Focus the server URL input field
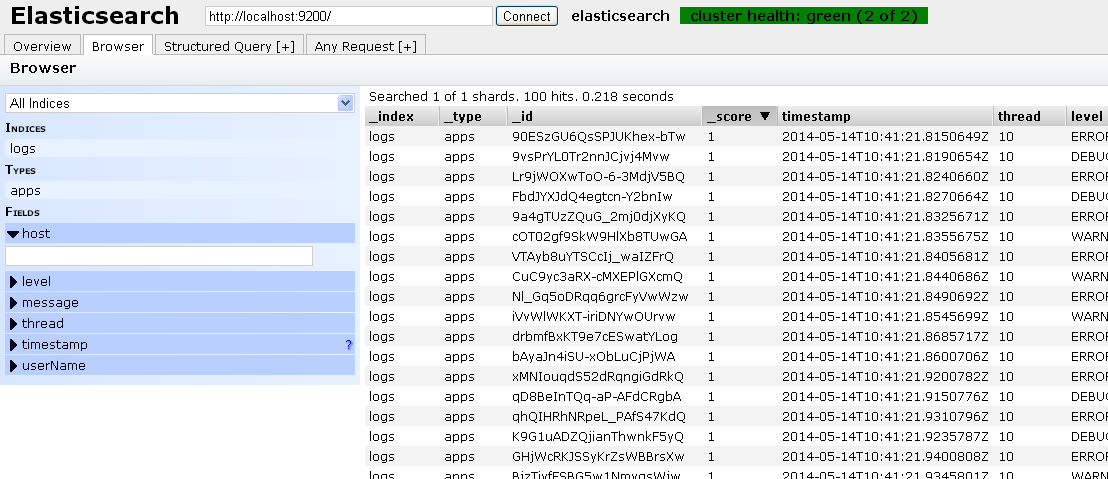The width and height of the screenshot is (1108, 479). 348,16
